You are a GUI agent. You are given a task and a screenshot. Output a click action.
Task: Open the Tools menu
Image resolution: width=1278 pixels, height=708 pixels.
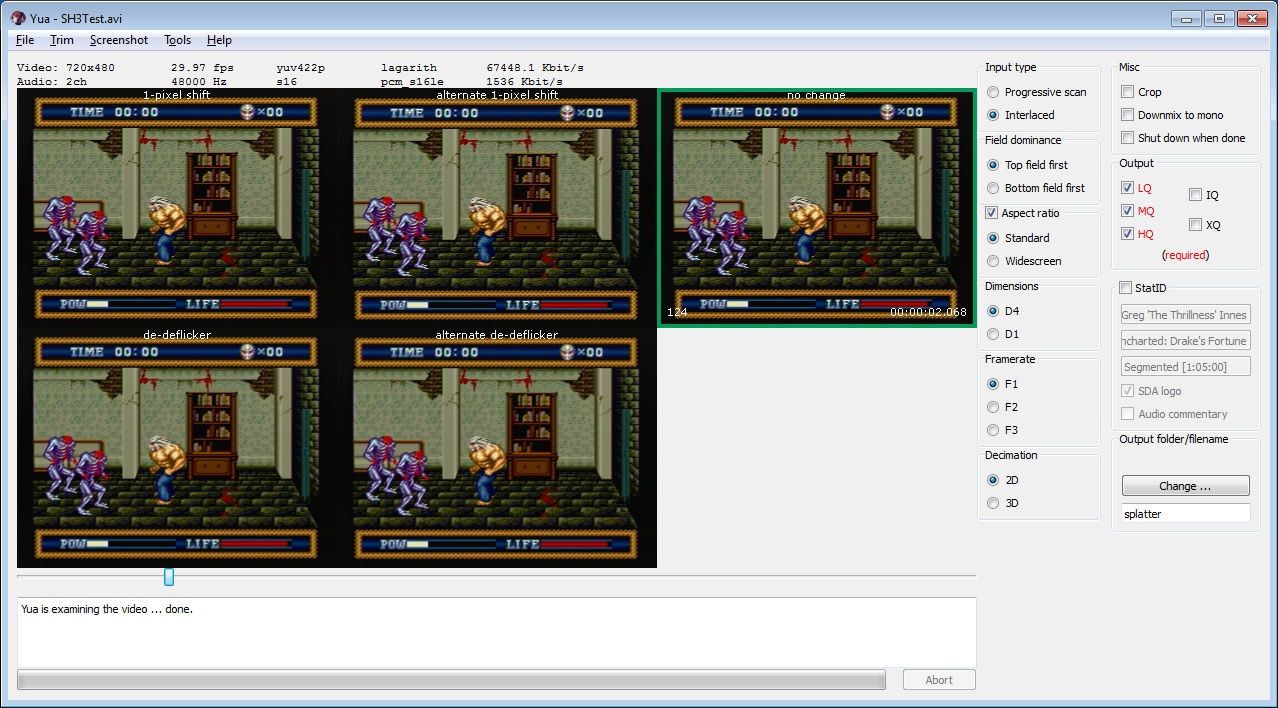click(x=177, y=40)
